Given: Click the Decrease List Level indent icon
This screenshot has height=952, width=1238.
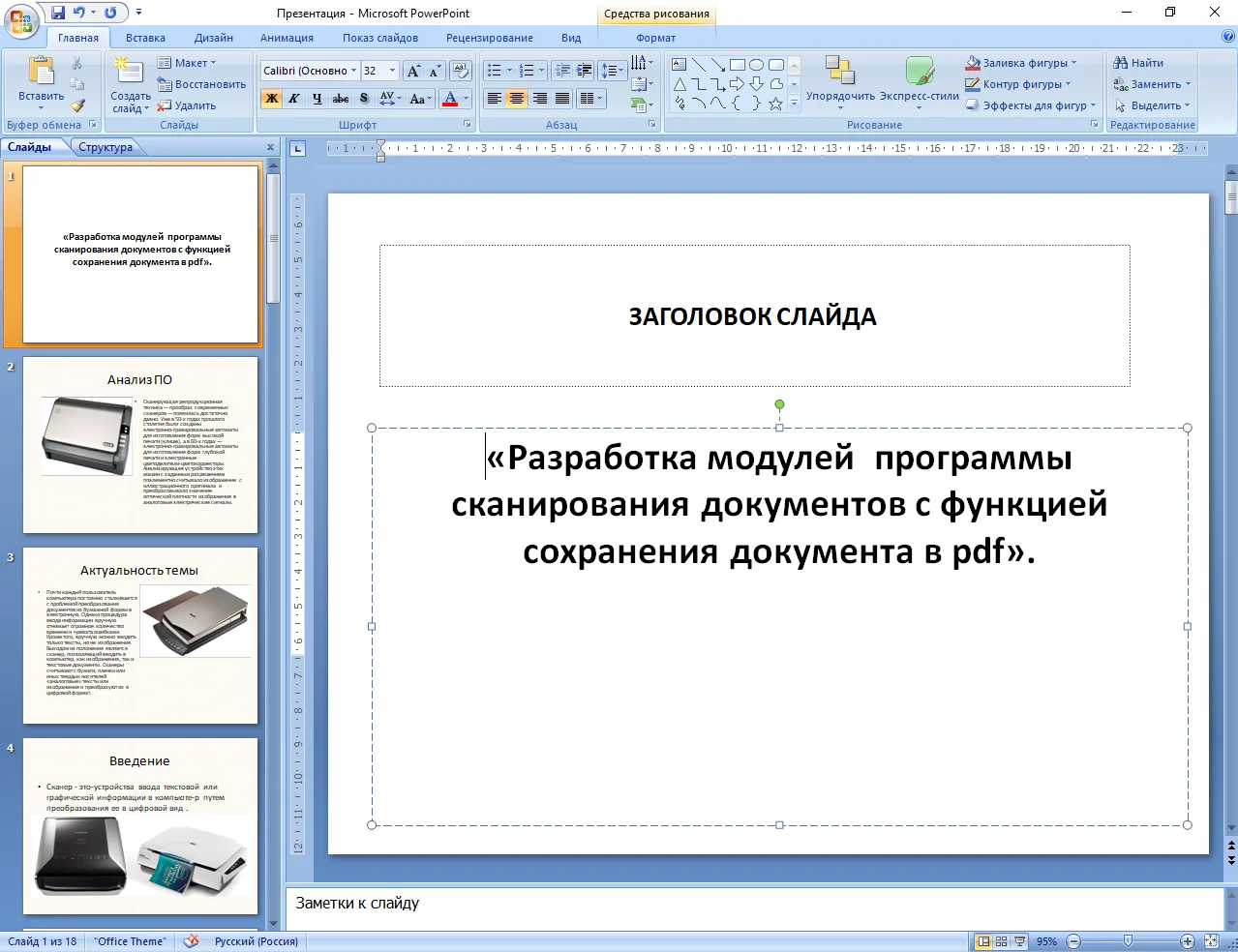Looking at the screenshot, I should coord(562,71).
